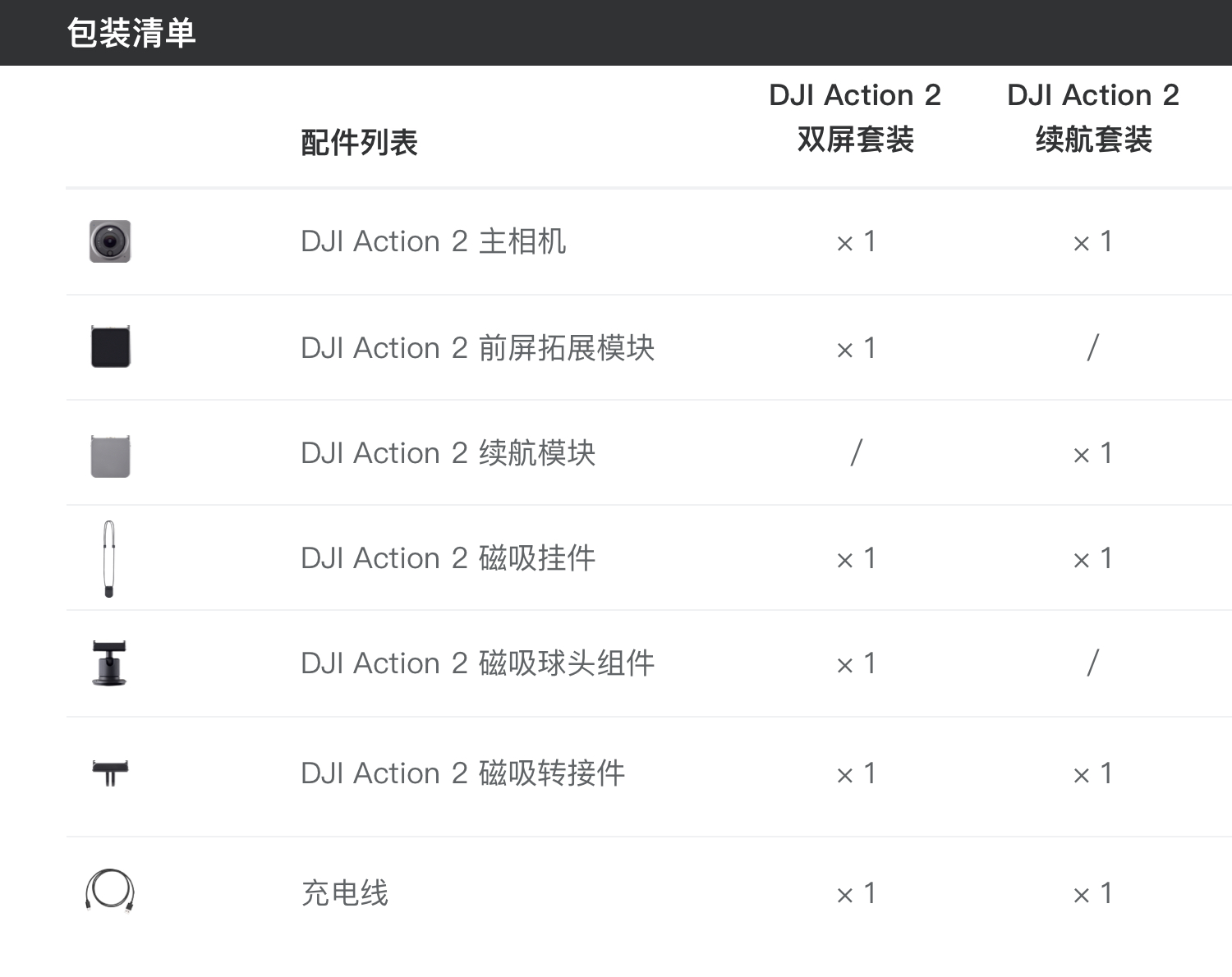Click the magnetic lanyard icon
This screenshot has height=977, width=1232.
109,558
